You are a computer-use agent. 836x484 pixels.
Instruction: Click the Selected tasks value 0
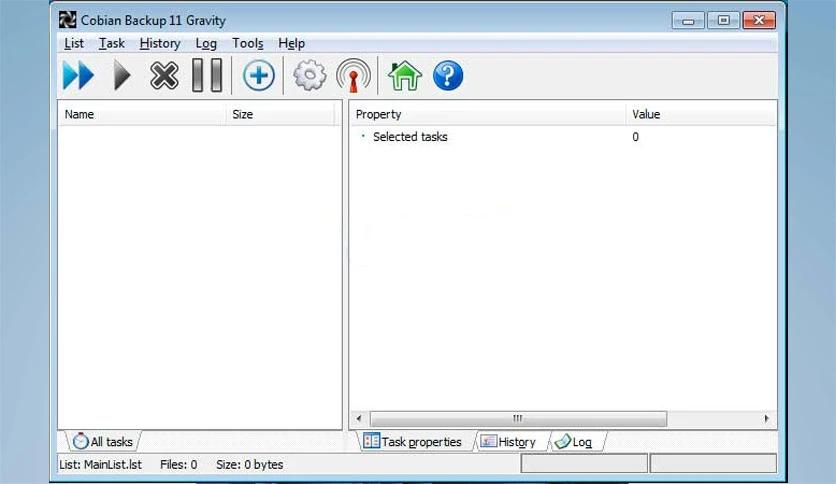635,136
